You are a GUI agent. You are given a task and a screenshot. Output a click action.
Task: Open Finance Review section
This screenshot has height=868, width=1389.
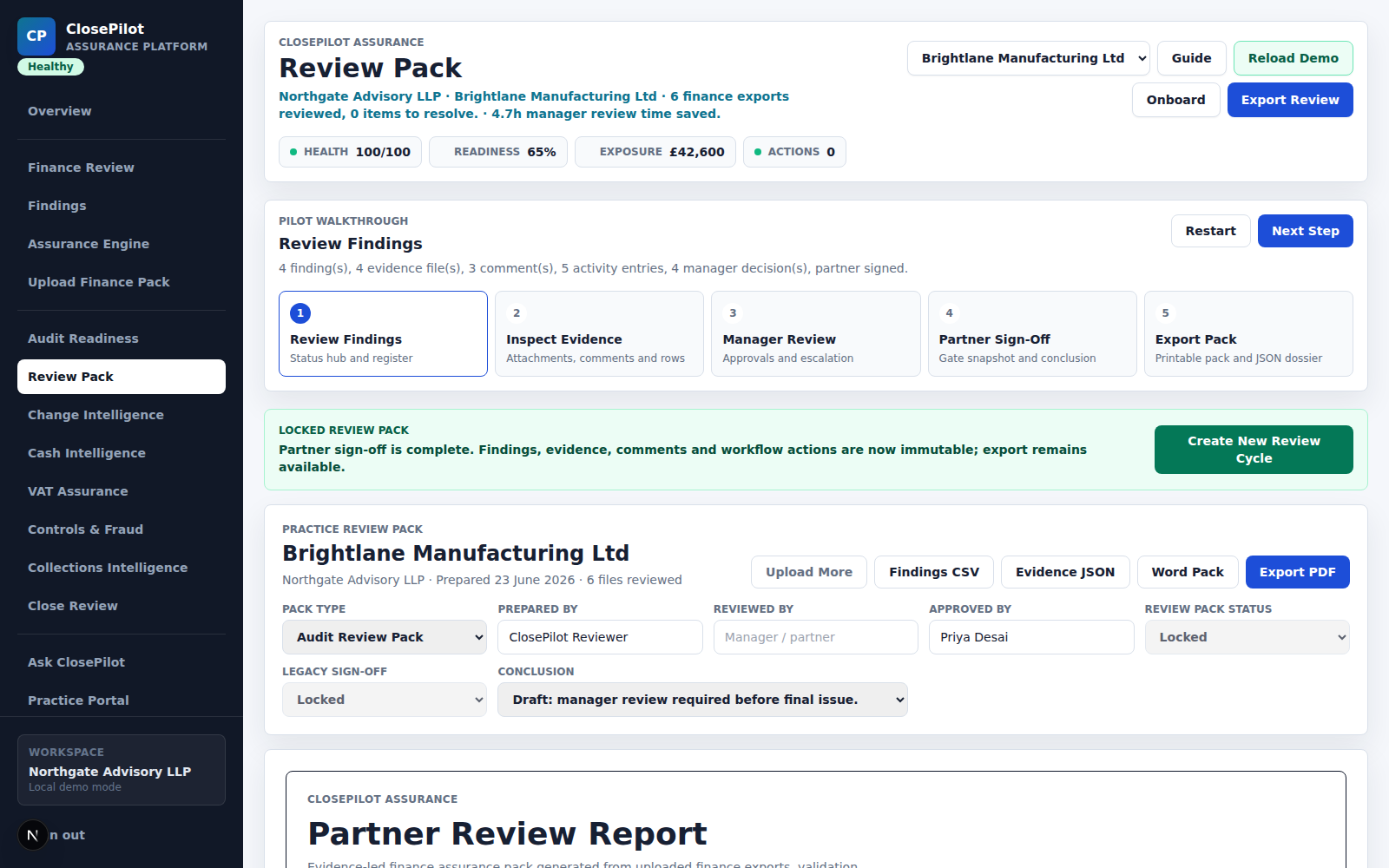point(122,168)
